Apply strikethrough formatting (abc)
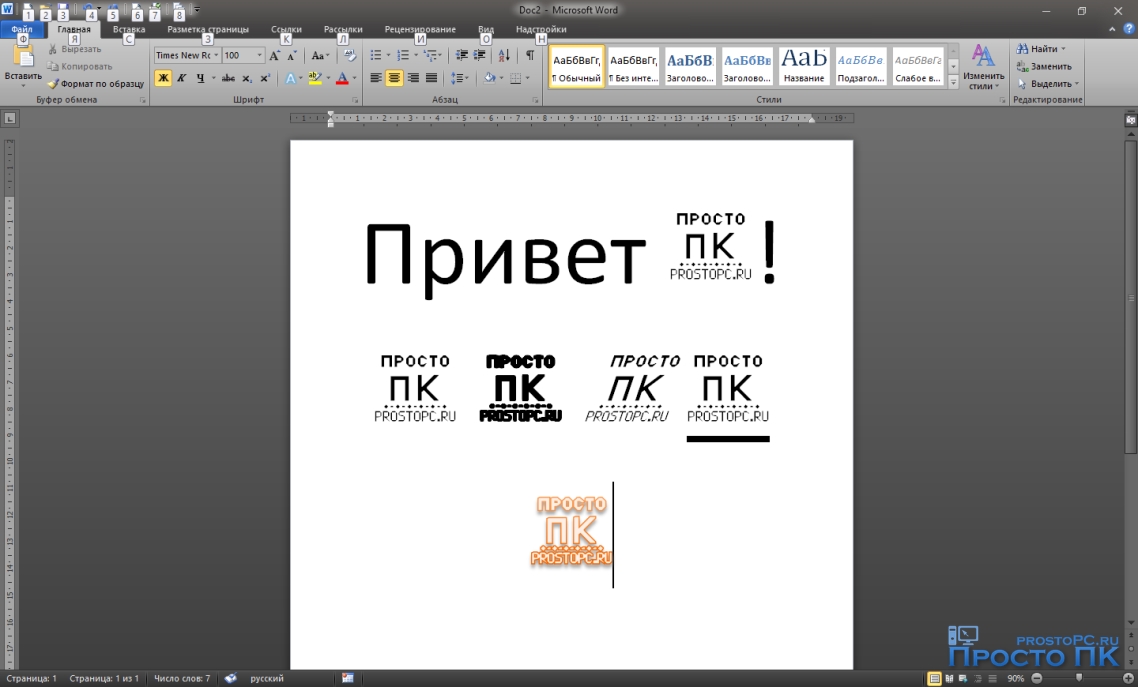 coord(228,78)
